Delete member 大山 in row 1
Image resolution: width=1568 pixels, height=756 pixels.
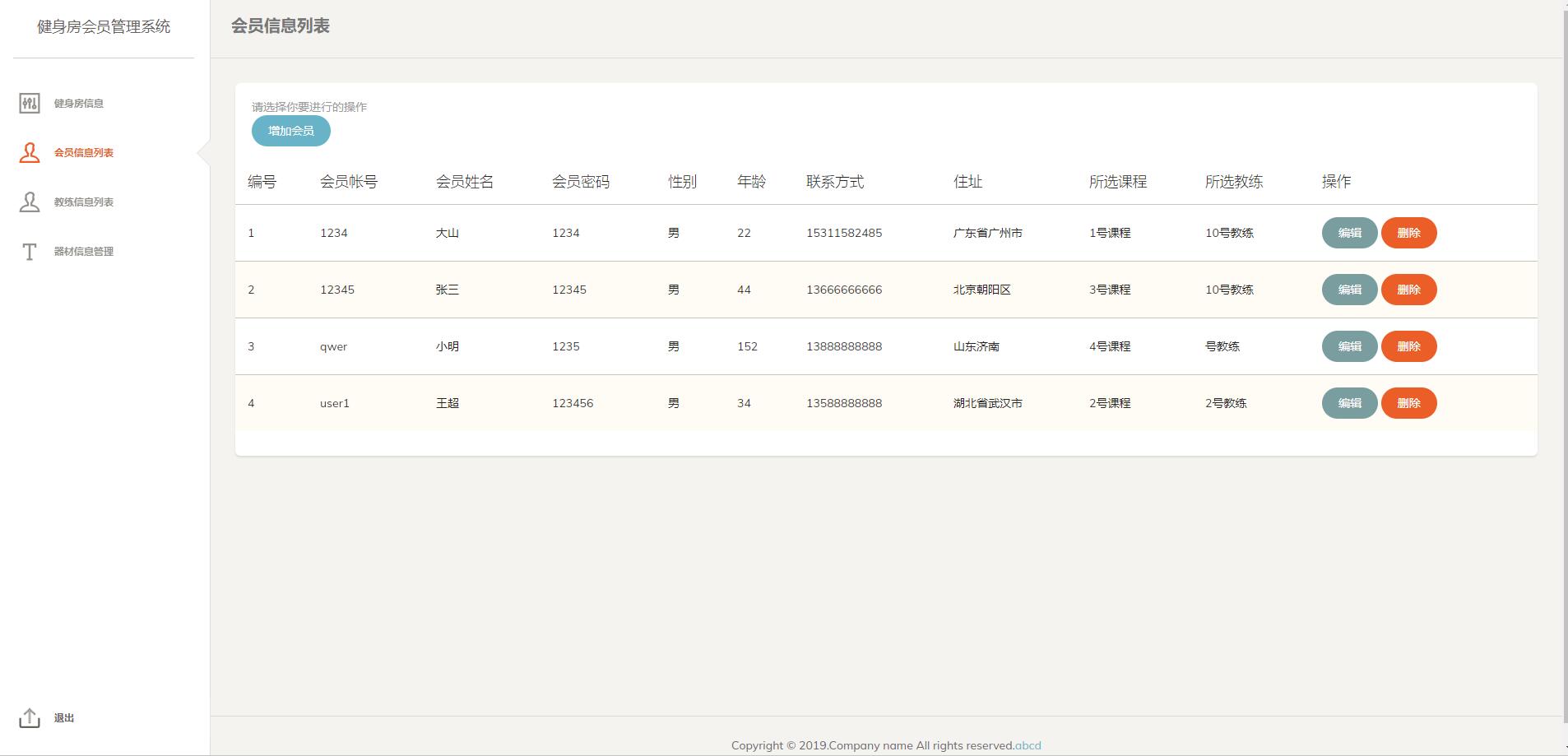1408,233
